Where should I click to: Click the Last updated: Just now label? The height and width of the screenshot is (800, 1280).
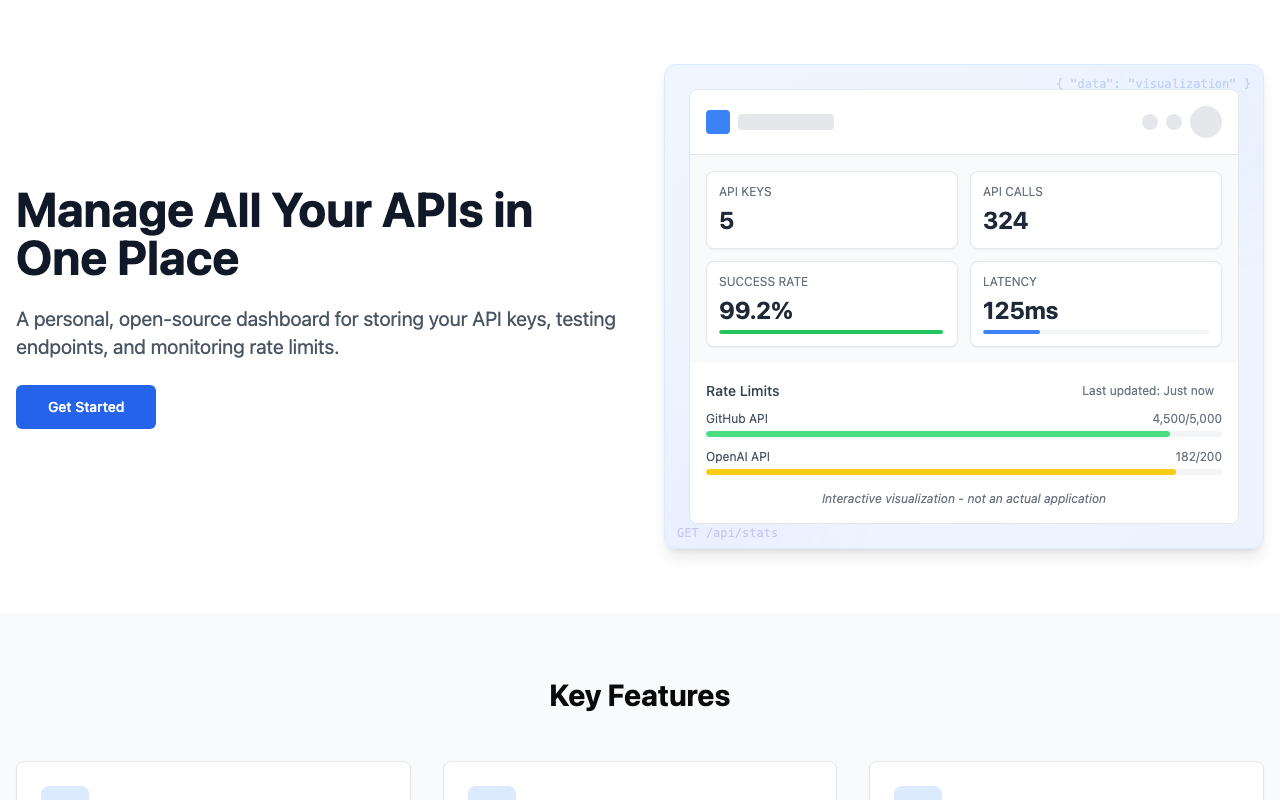point(1146,390)
